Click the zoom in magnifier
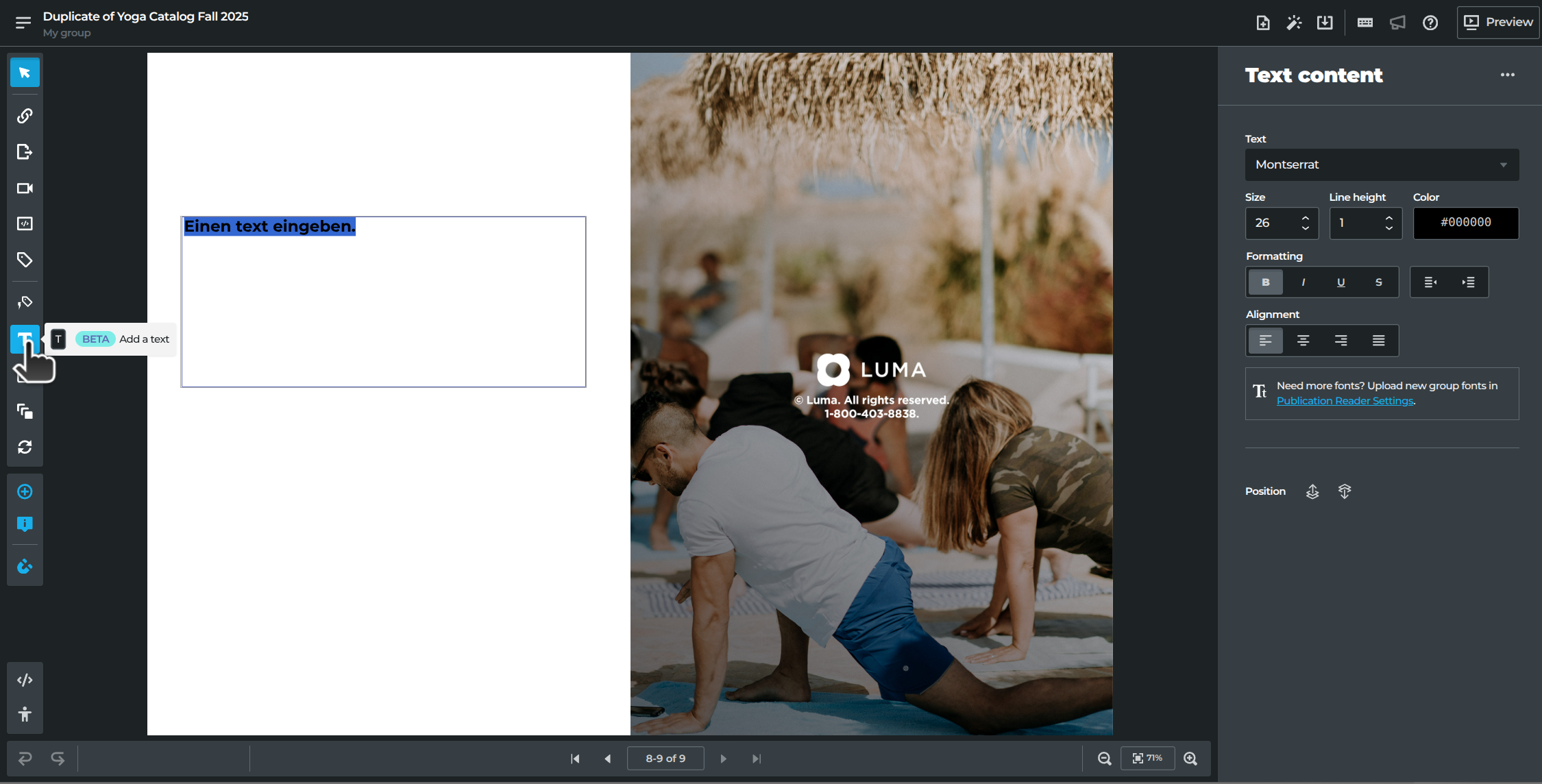Viewport: 1542px width, 784px height. pyautogui.click(x=1190, y=759)
